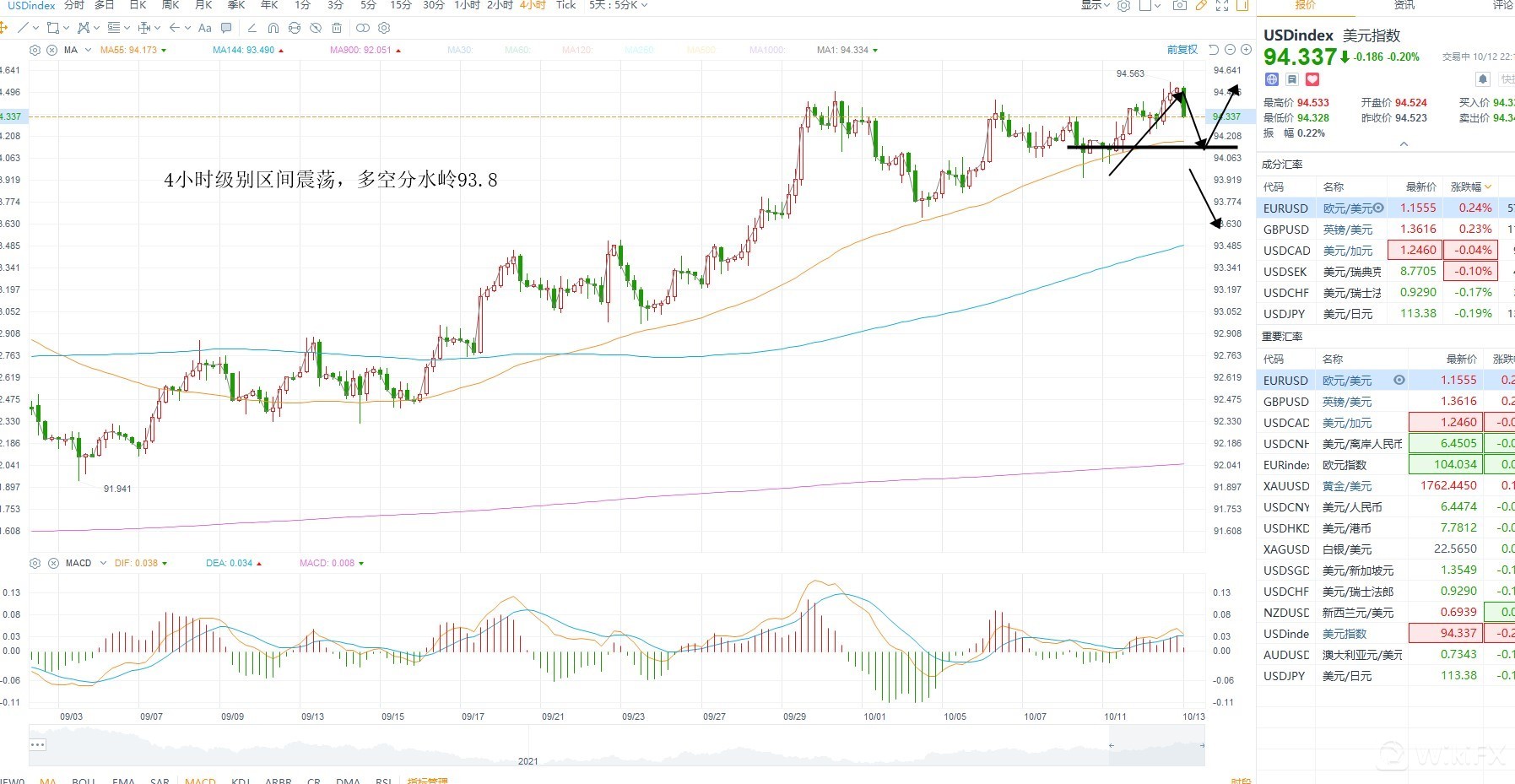Open the 5天:5分K period dropdown

point(618,5)
